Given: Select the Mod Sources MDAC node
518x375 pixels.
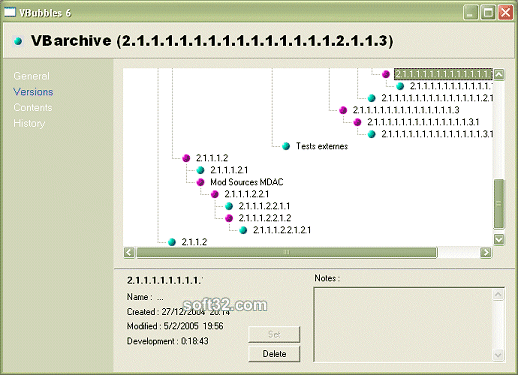Looking at the screenshot, I should pyautogui.click(x=247, y=182).
